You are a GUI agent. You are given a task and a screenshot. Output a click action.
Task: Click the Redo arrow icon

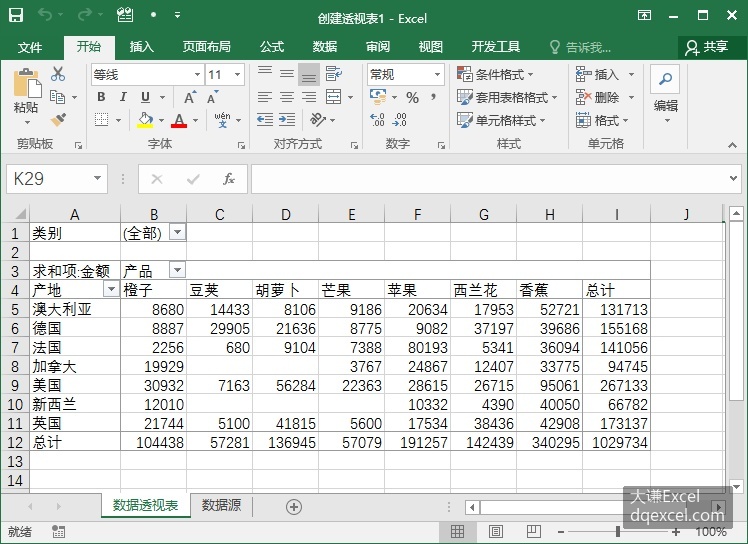[x=85, y=15]
